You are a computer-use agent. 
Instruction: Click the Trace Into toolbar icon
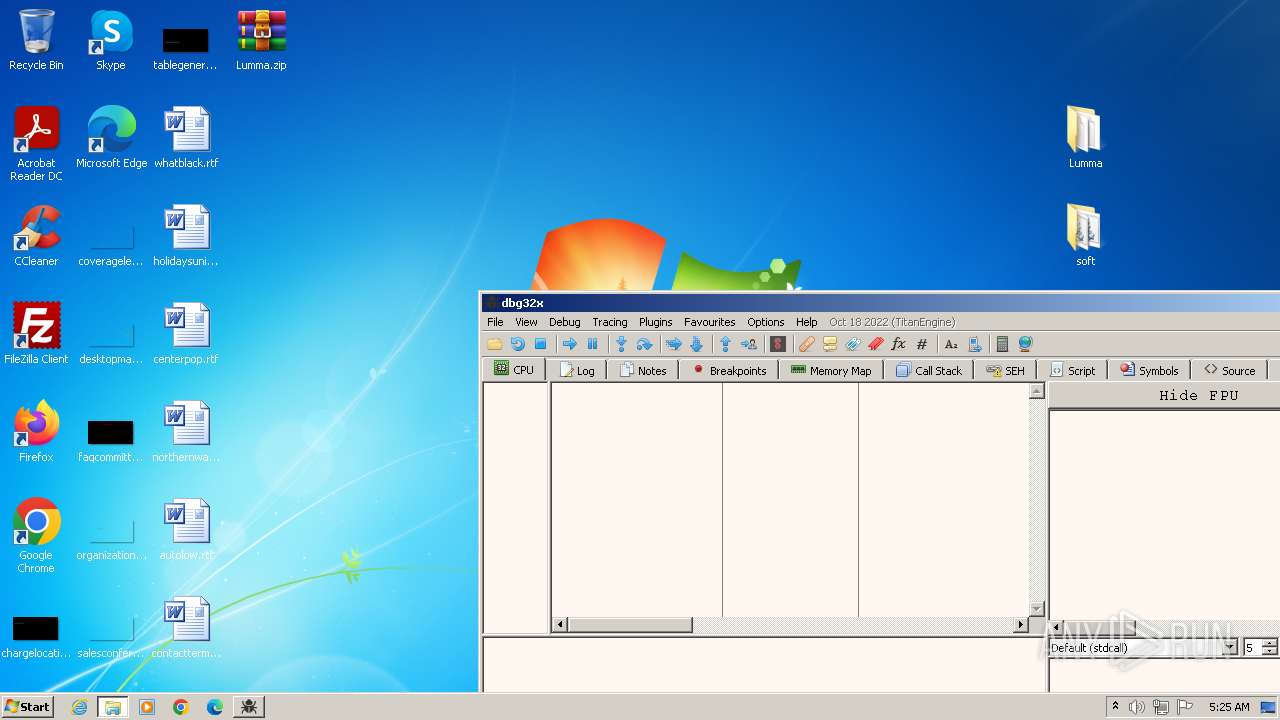pos(673,344)
